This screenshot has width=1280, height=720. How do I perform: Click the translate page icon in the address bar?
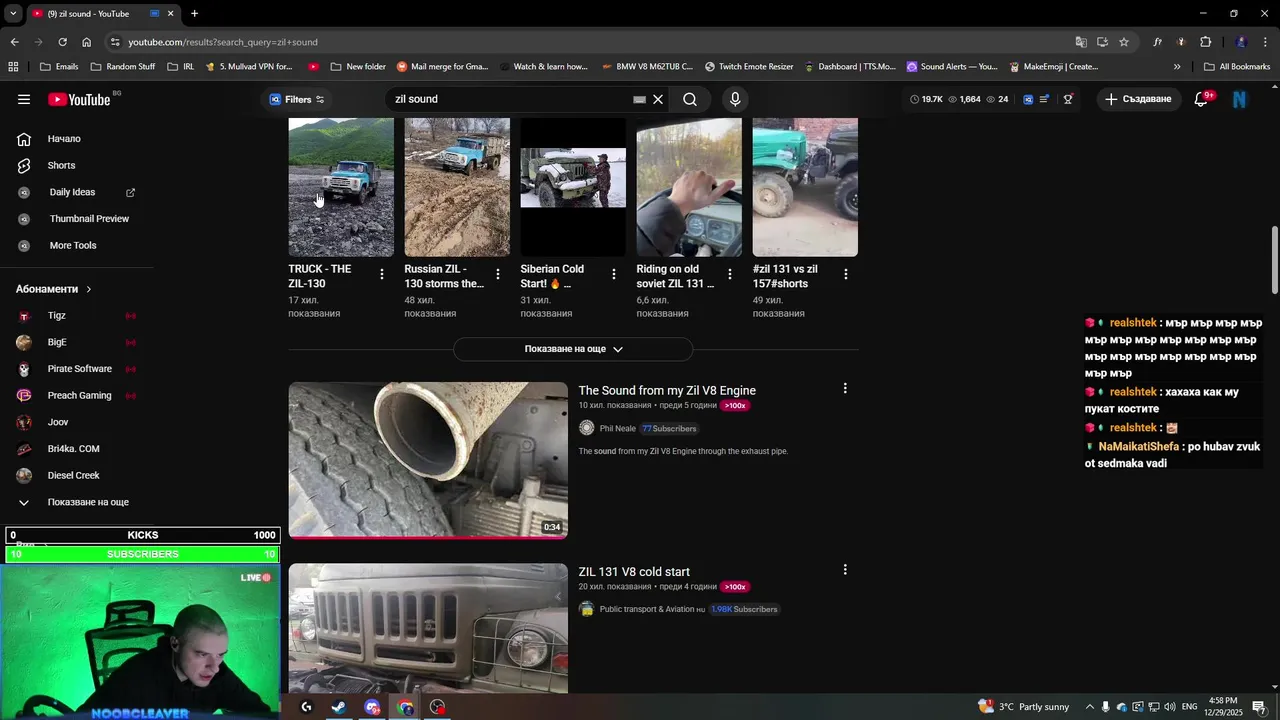click(1081, 42)
